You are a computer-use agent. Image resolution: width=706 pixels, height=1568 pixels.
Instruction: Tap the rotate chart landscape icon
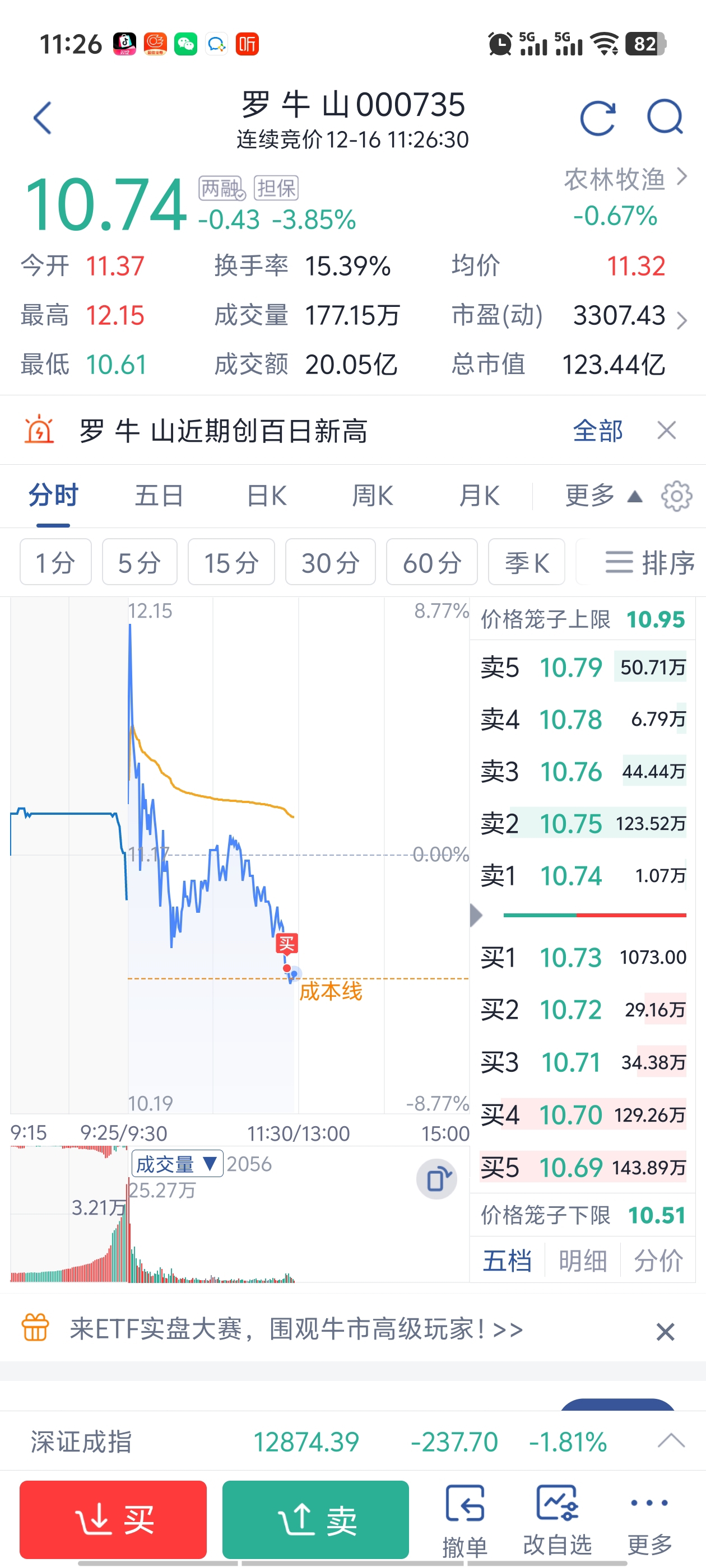(436, 1179)
